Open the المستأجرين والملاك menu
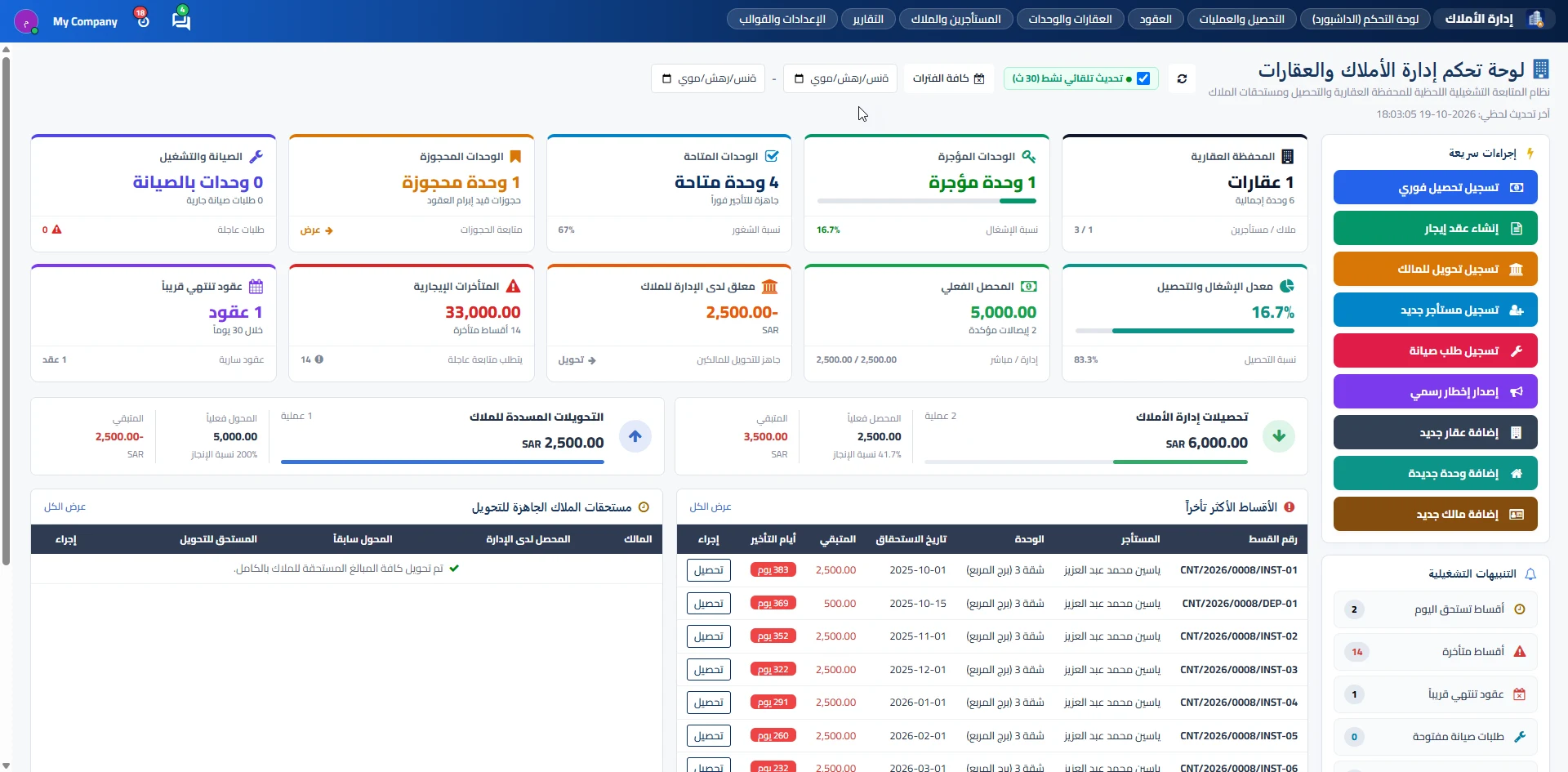Screen dimensions: 1568x772 coord(955,19)
